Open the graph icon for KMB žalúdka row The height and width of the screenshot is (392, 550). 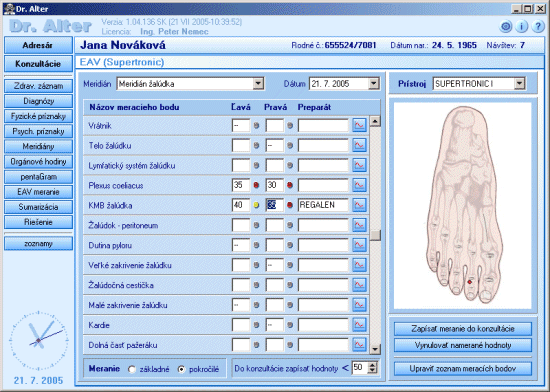tap(359, 205)
